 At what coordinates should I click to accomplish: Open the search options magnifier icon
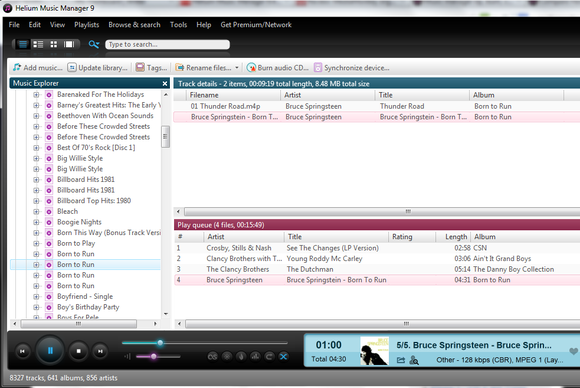click(x=94, y=44)
